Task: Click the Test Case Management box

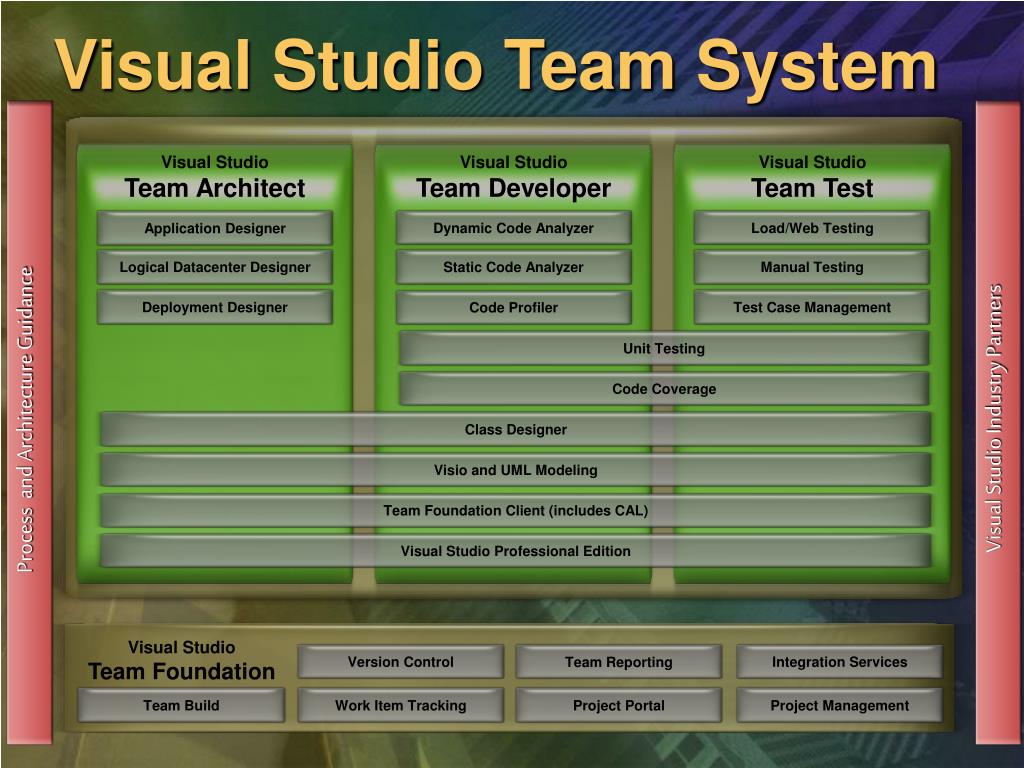Action: (812, 307)
